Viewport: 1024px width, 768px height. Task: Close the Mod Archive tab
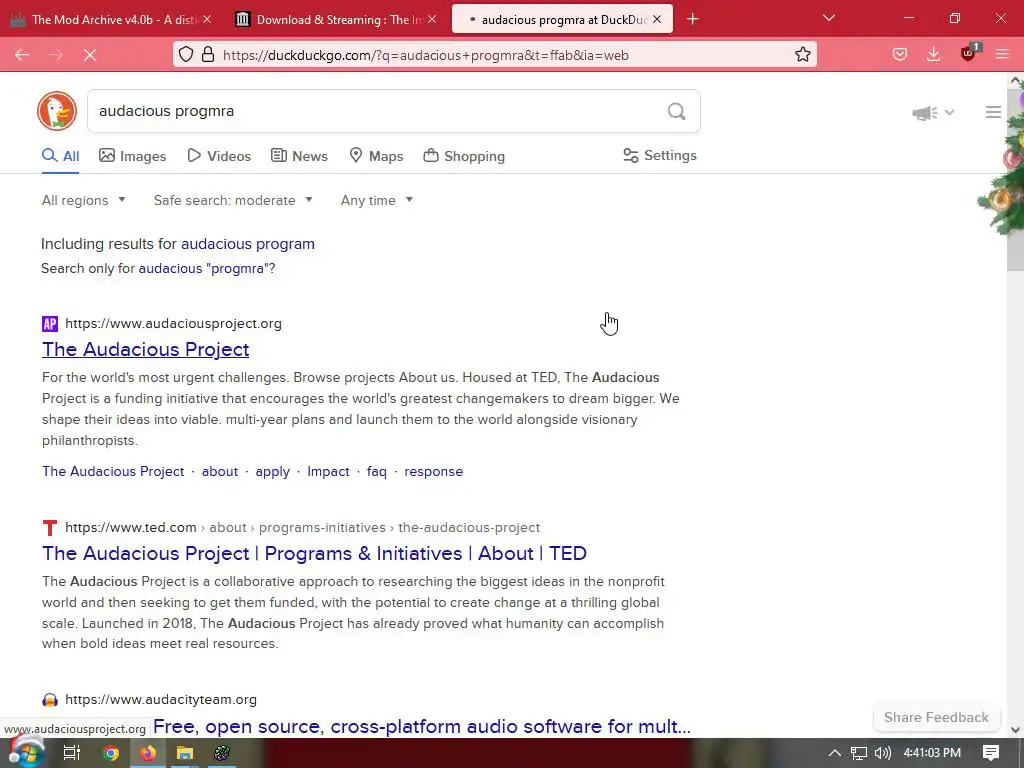pyautogui.click(x=206, y=19)
